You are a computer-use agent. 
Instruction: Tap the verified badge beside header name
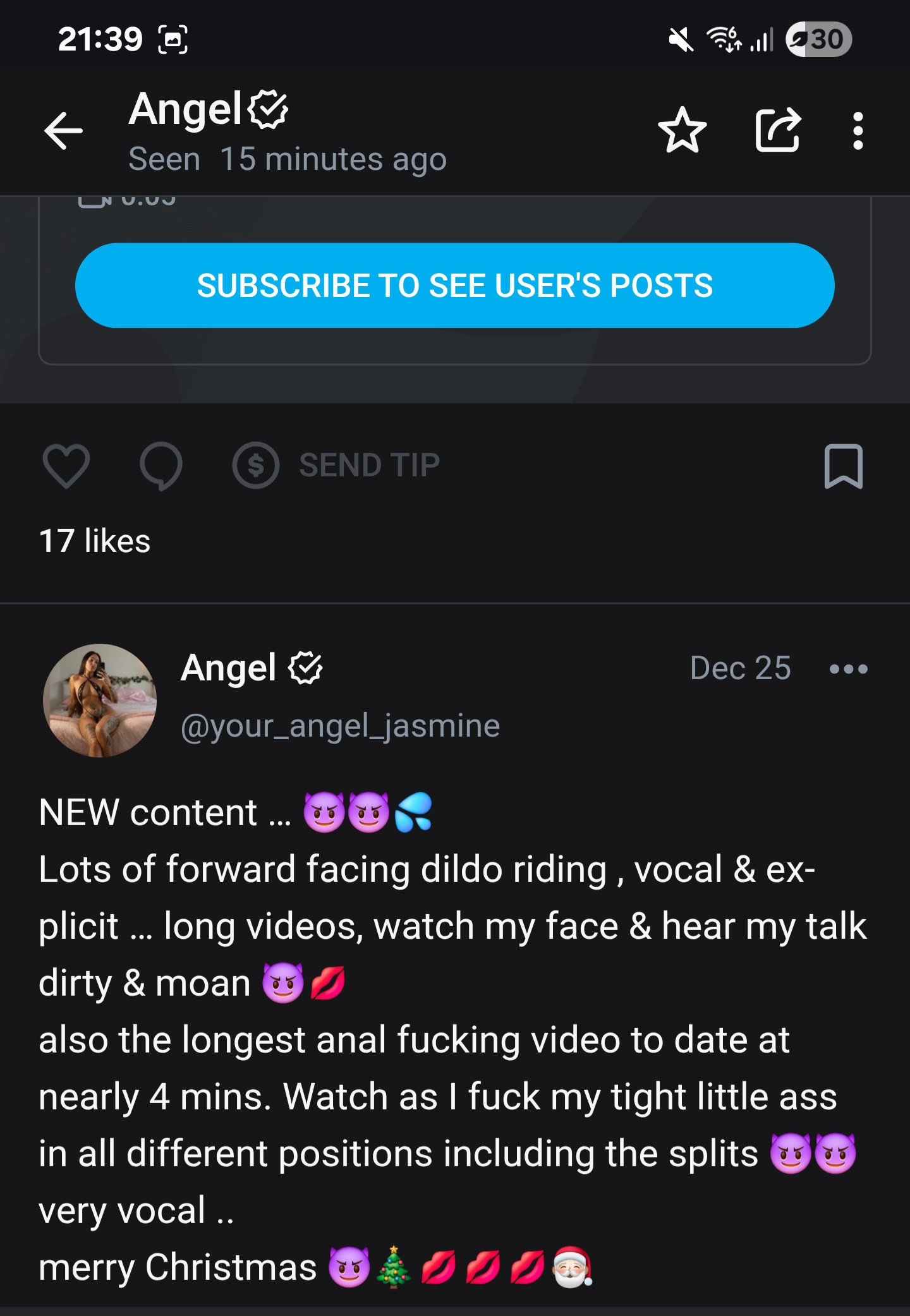click(x=268, y=109)
